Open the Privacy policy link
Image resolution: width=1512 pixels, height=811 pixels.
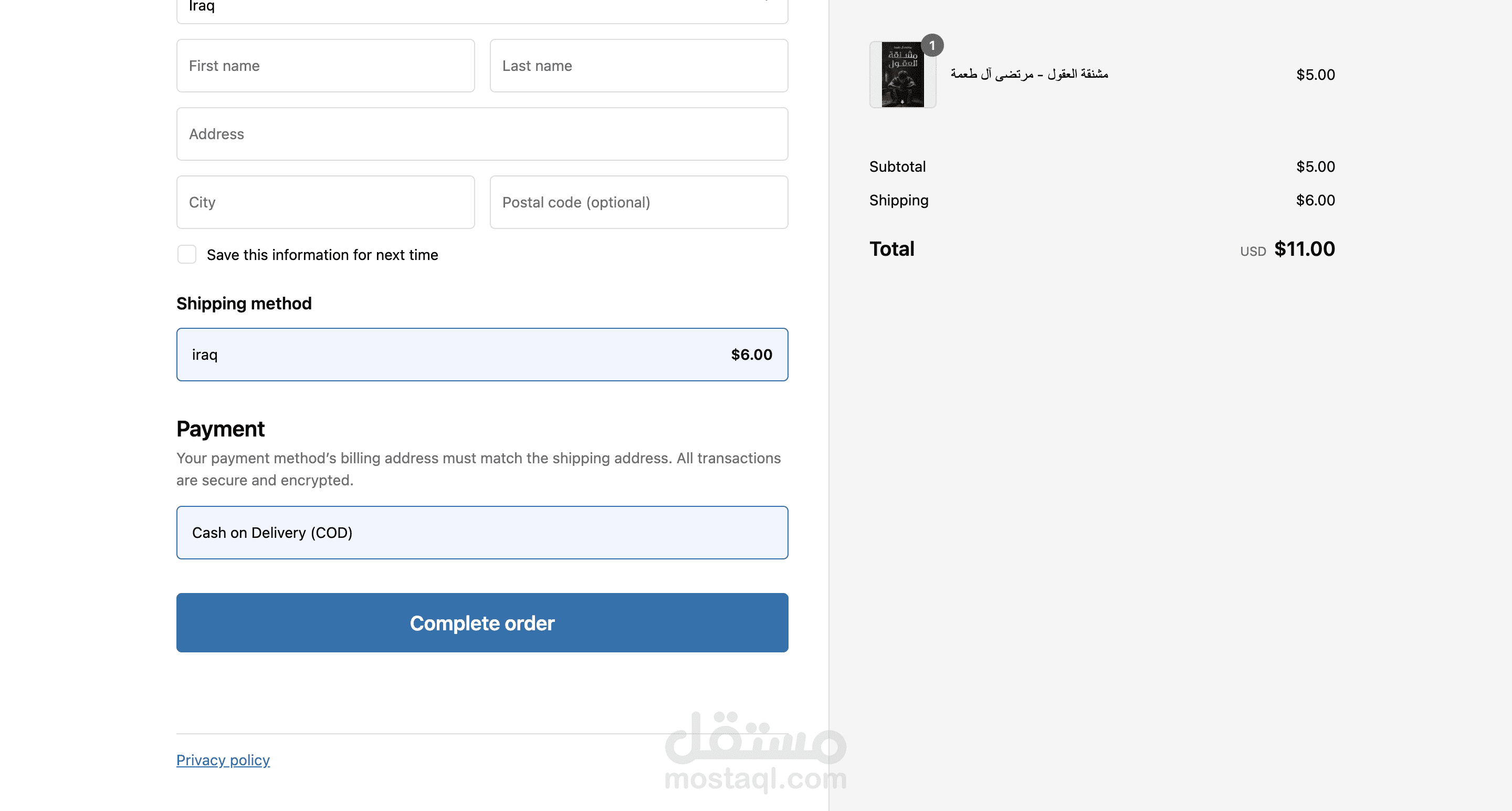223,760
